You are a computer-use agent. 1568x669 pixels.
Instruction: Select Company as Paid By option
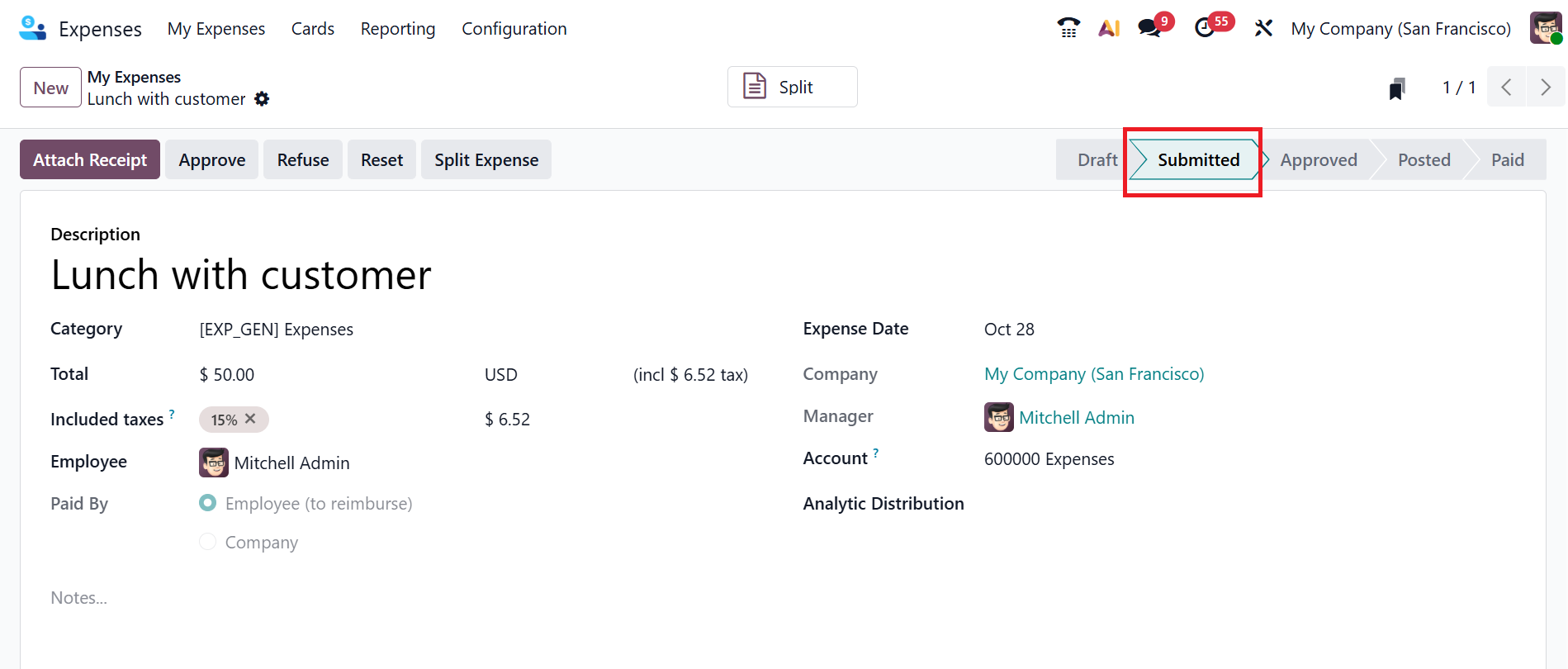click(x=208, y=542)
